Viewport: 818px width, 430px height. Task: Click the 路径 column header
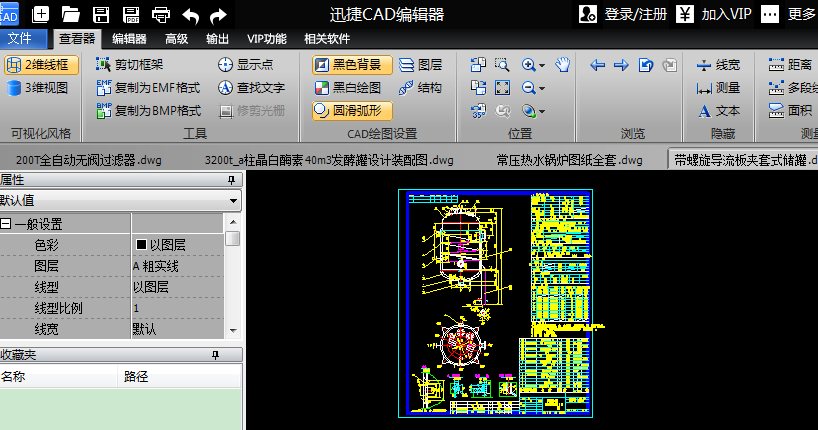pyautogui.click(x=180, y=376)
